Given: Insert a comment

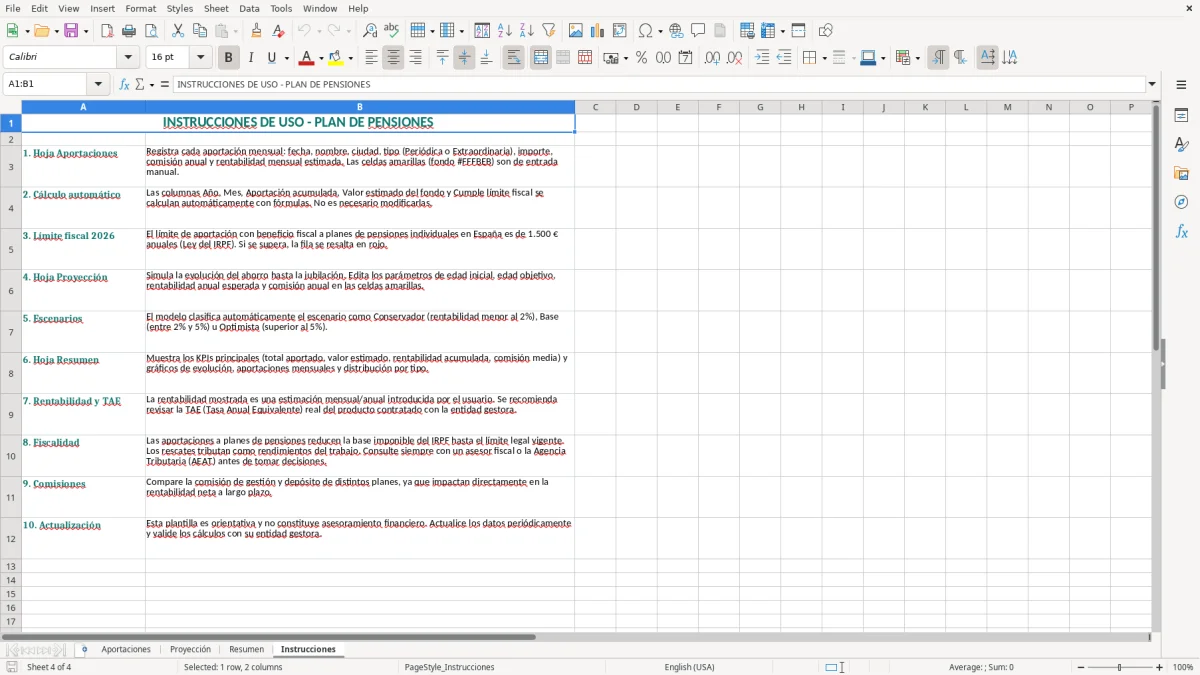Looking at the screenshot, I should pos(698,31).
